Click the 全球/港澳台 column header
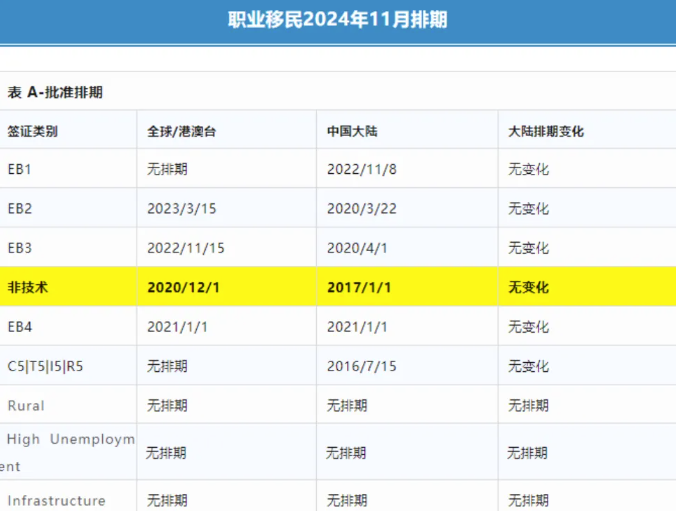Viewport: 676px width, 522px height. pos(182,131)
